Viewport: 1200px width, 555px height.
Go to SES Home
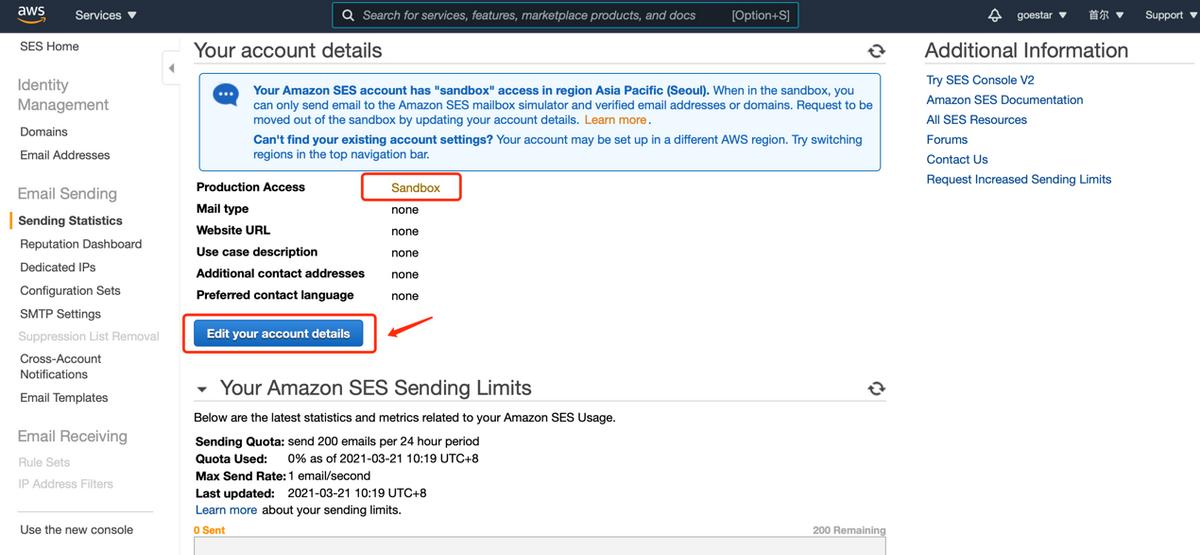tap(49, 46)
